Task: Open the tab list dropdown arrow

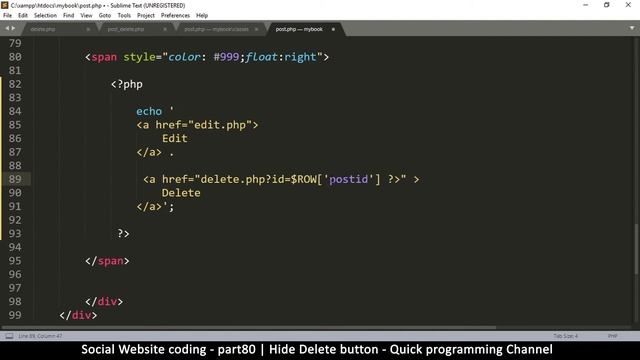Action: pyautogui.click(x=632, y=28)
